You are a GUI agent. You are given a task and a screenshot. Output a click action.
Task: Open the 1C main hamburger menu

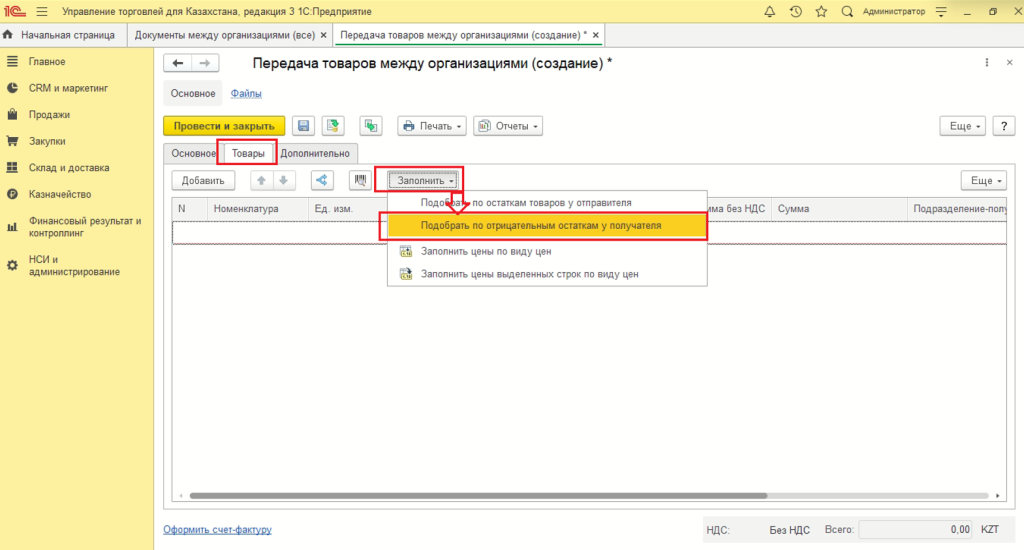(x=42, y=12)
